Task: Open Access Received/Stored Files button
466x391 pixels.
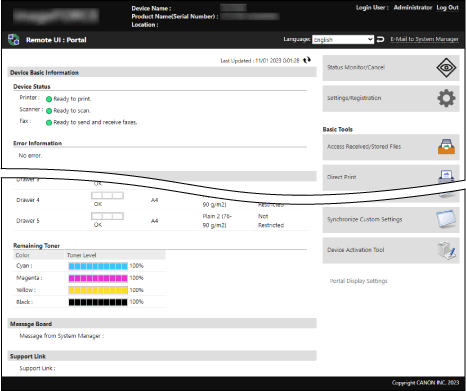Action: point(391,147)
